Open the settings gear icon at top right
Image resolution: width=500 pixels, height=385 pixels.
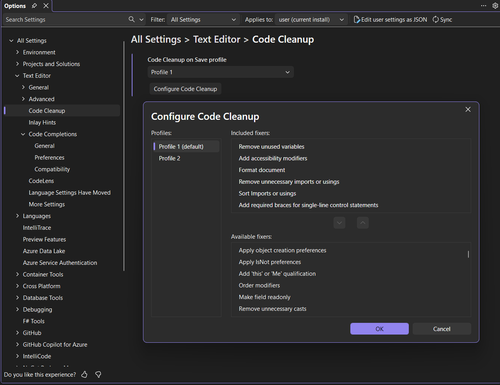coord(495,6)
